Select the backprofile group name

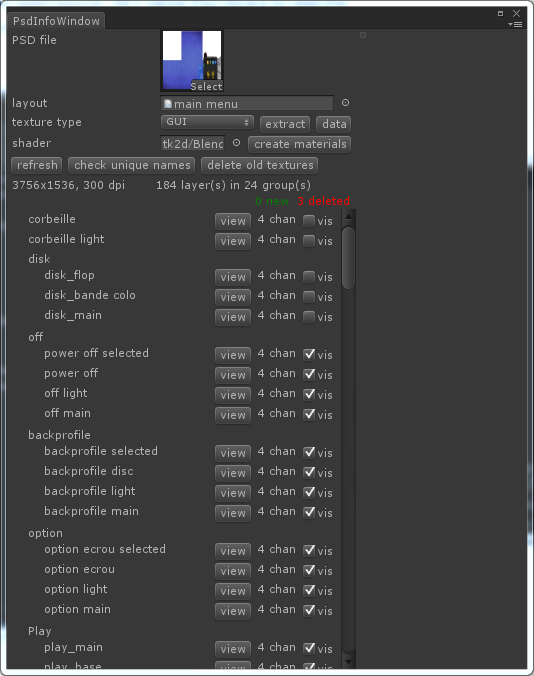tap(59, 435)
